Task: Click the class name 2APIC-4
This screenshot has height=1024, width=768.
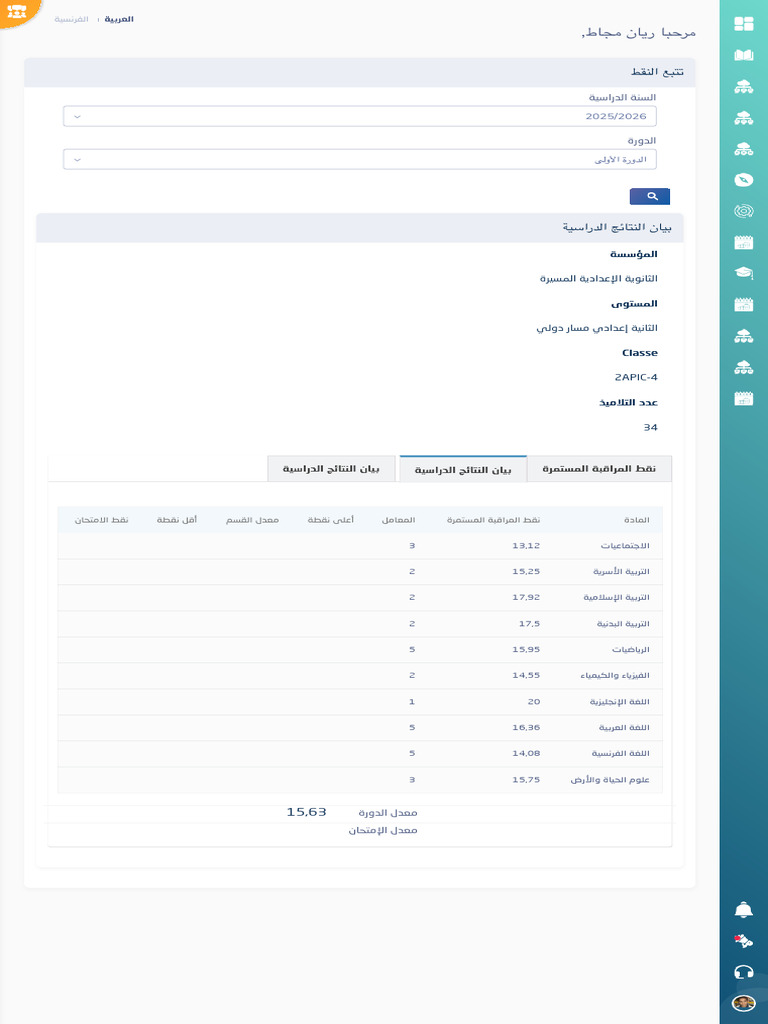Action: point(636,377)
